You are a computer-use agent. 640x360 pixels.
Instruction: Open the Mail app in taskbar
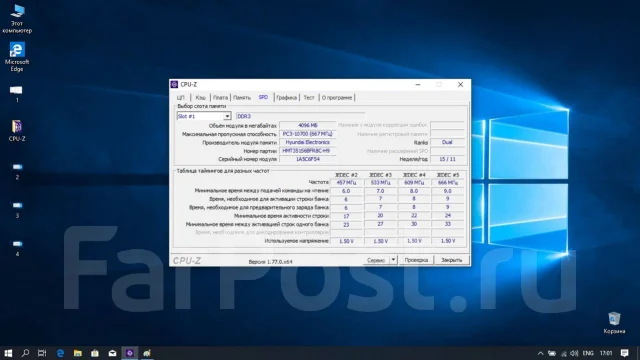click(x=112, y=353)
